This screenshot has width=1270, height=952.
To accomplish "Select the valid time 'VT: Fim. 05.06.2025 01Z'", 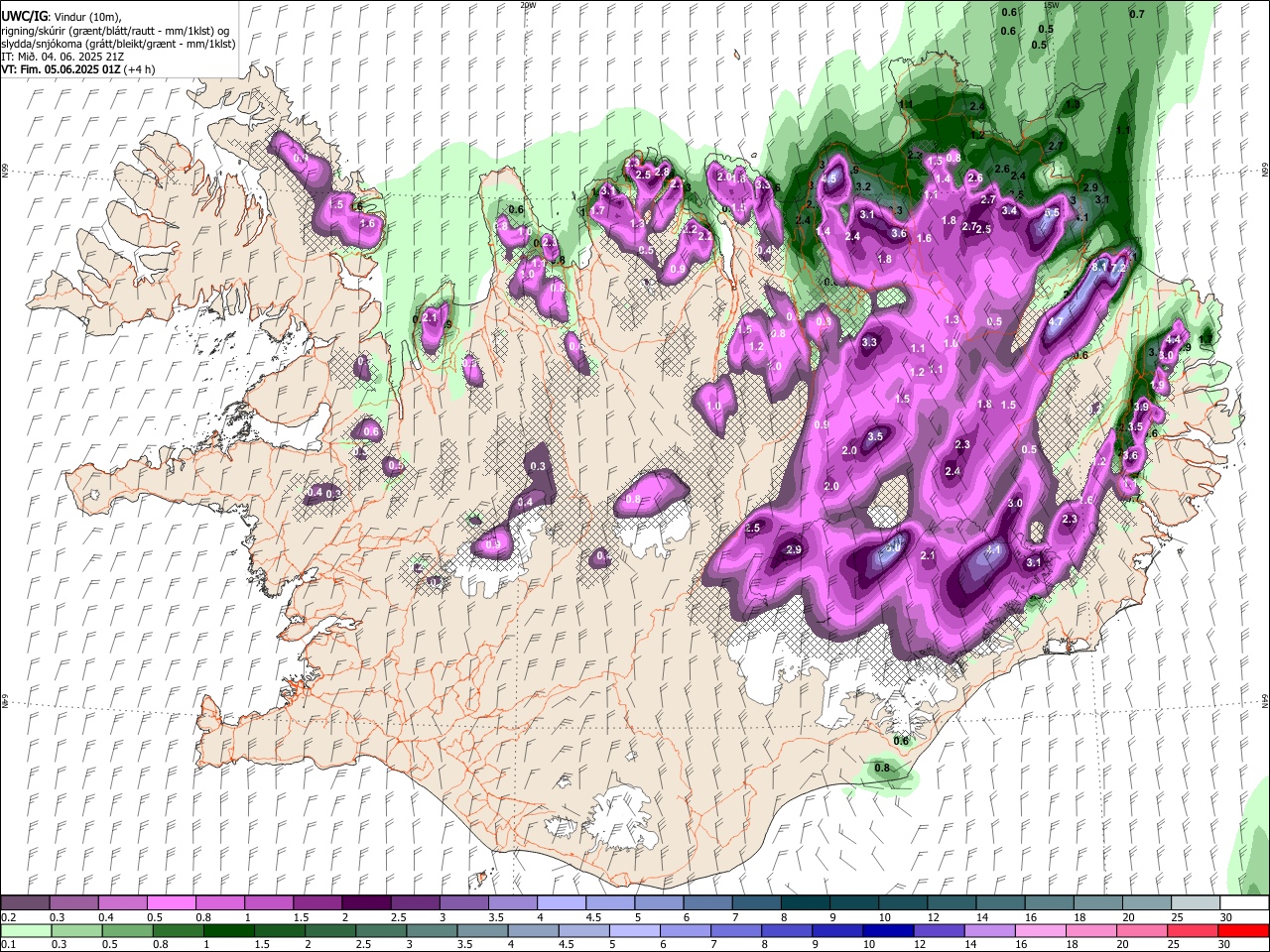I will pos(60,69).
